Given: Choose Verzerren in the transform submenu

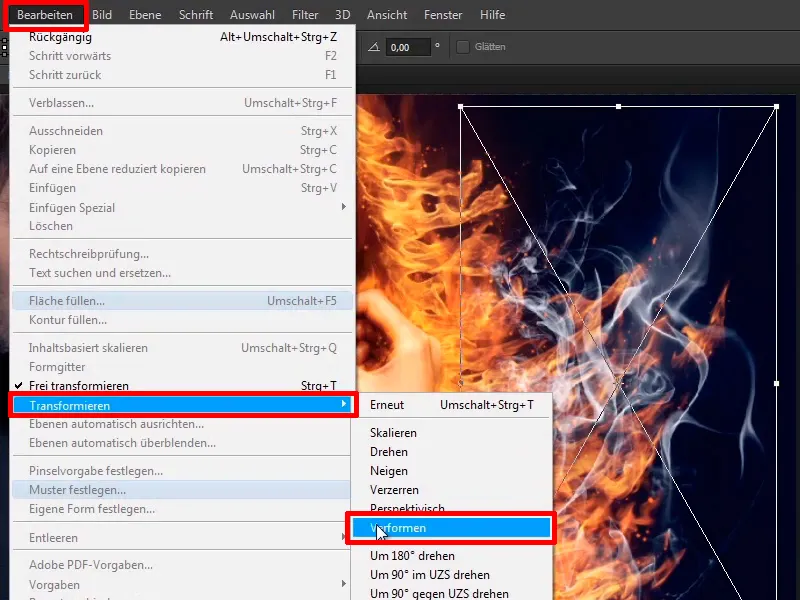Looking at the screenshot, I should point(451,490).
